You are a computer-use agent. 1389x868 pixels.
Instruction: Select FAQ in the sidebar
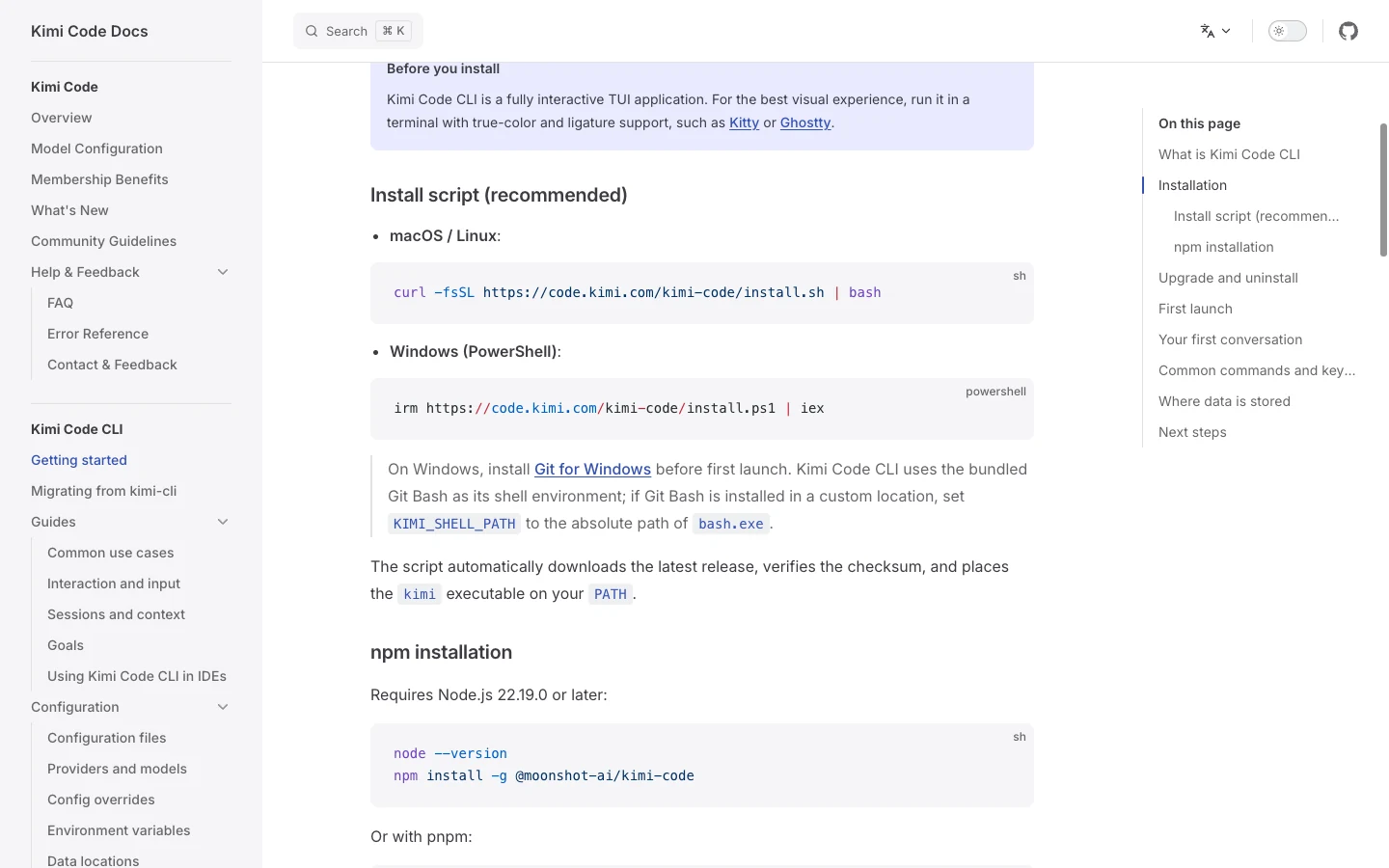click(60, 303)
